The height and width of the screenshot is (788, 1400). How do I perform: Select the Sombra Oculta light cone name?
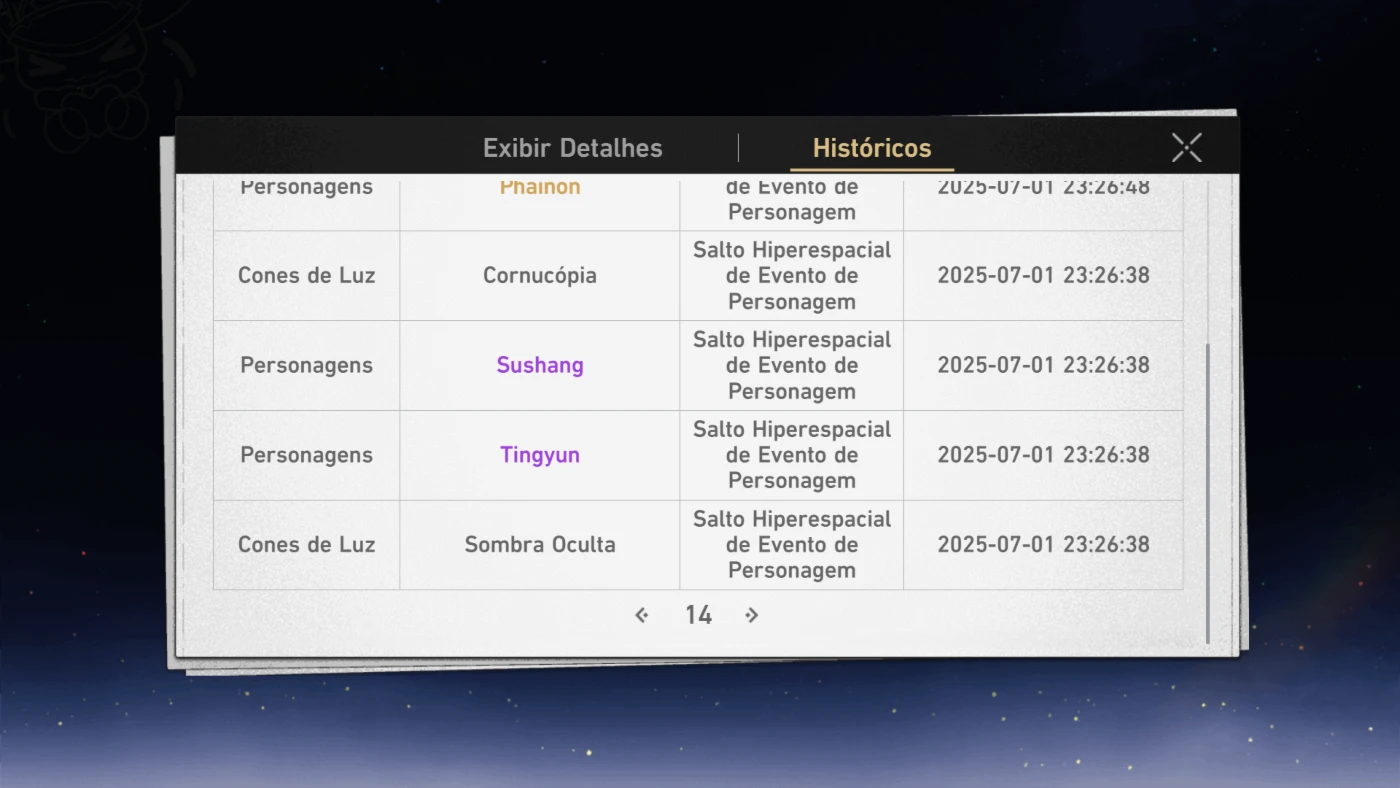tap(540, 545)
